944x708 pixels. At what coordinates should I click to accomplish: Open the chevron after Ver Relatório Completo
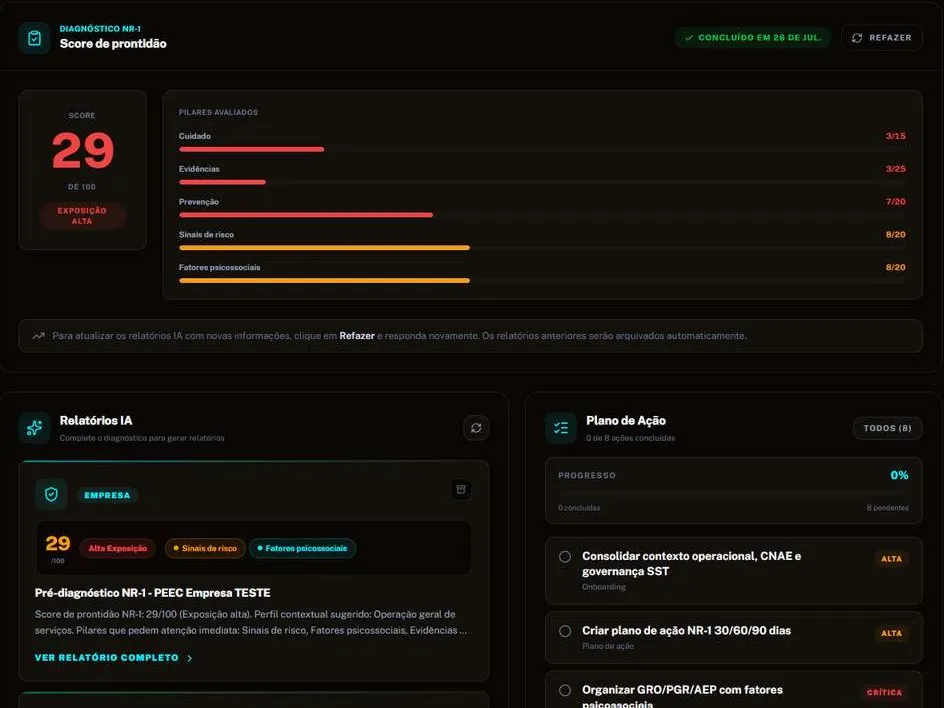[x=190, y=658]
